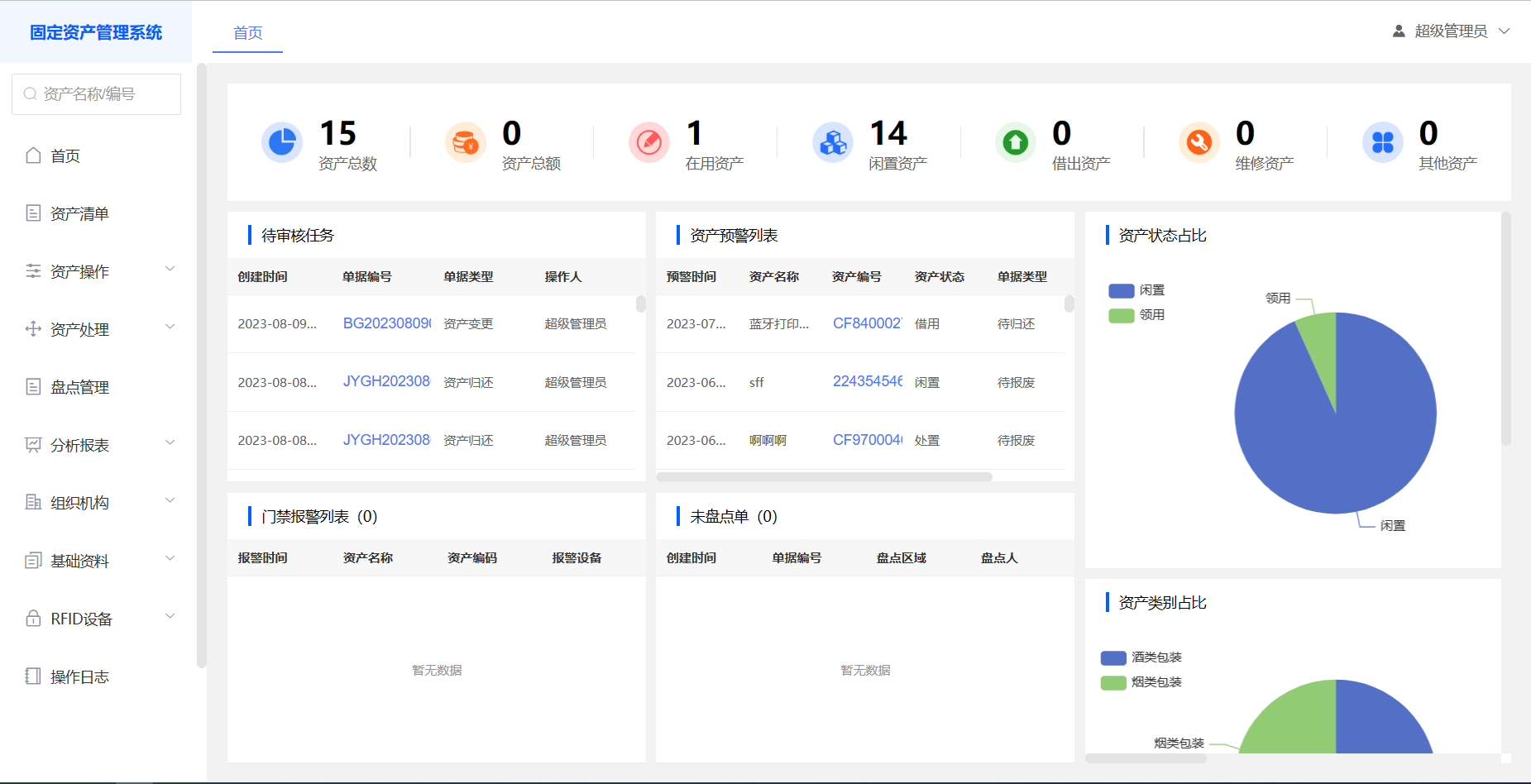This screenshot has width=1531, height=784.
Task: Click the 资产操作 sliders icon
Action: (x=33, y=271)
